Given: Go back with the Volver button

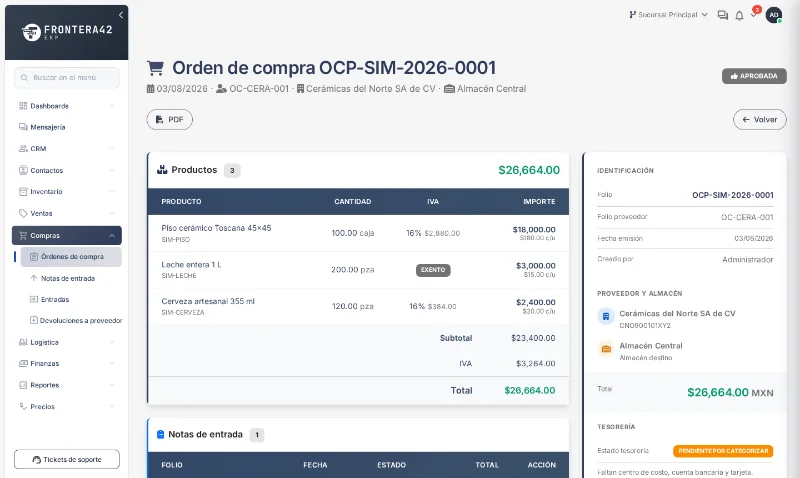Looking at the screenshot, I should 760,119.
